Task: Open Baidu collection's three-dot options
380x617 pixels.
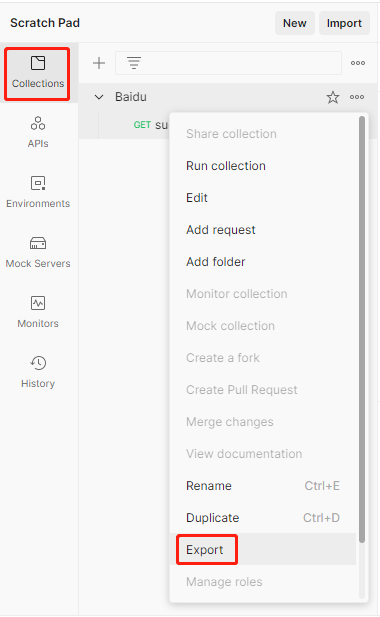Action: click(357, 97)
